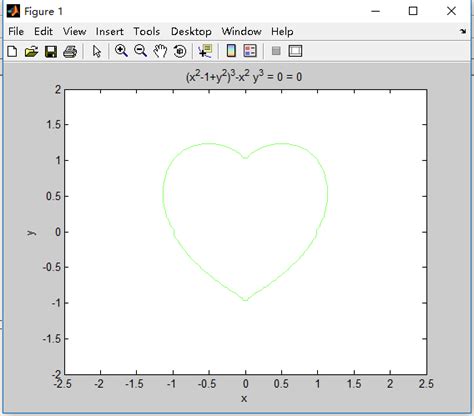Open the Insert menu
Image resolution: width=474 pixels, height=416 pixels.
coord(110,31)
